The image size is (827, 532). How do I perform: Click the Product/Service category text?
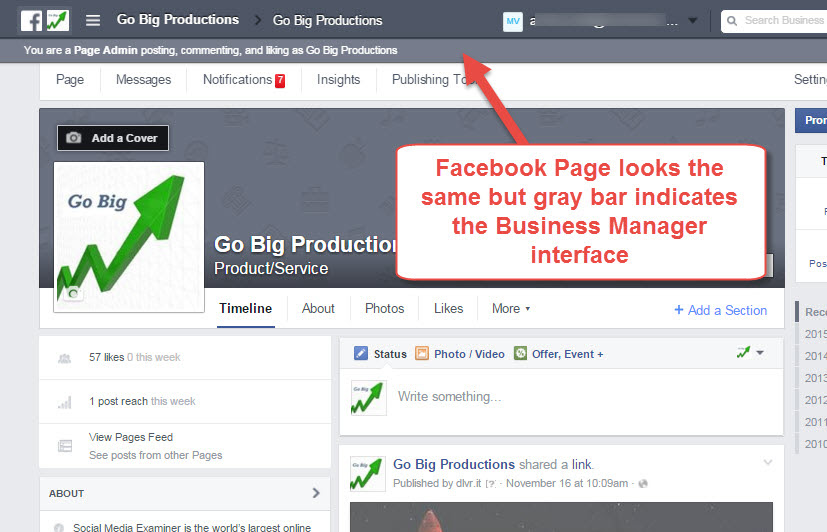pyautogui.click(x=271, y=268)
